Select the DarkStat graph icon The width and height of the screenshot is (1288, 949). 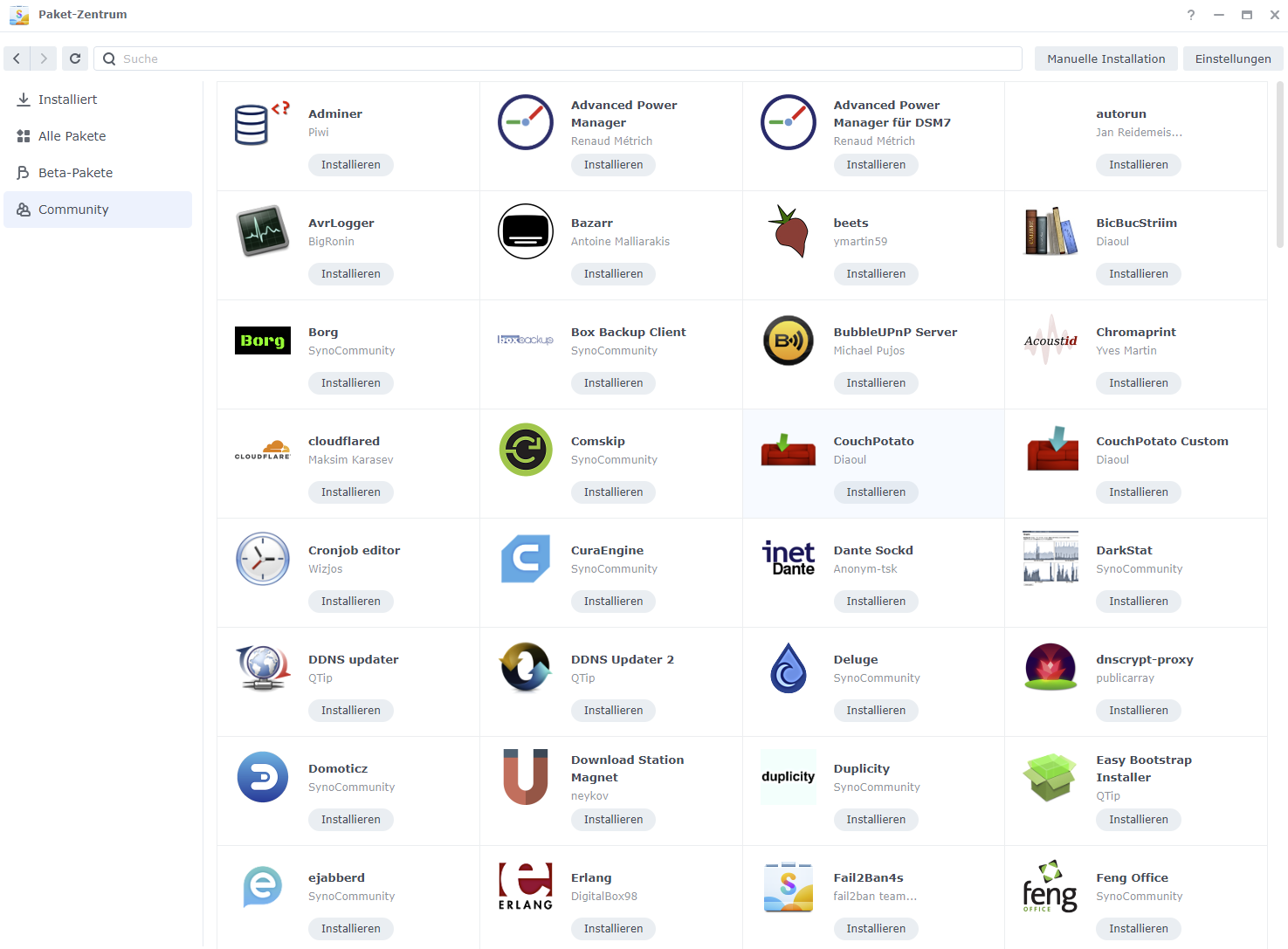click(x=1050, y=559)
